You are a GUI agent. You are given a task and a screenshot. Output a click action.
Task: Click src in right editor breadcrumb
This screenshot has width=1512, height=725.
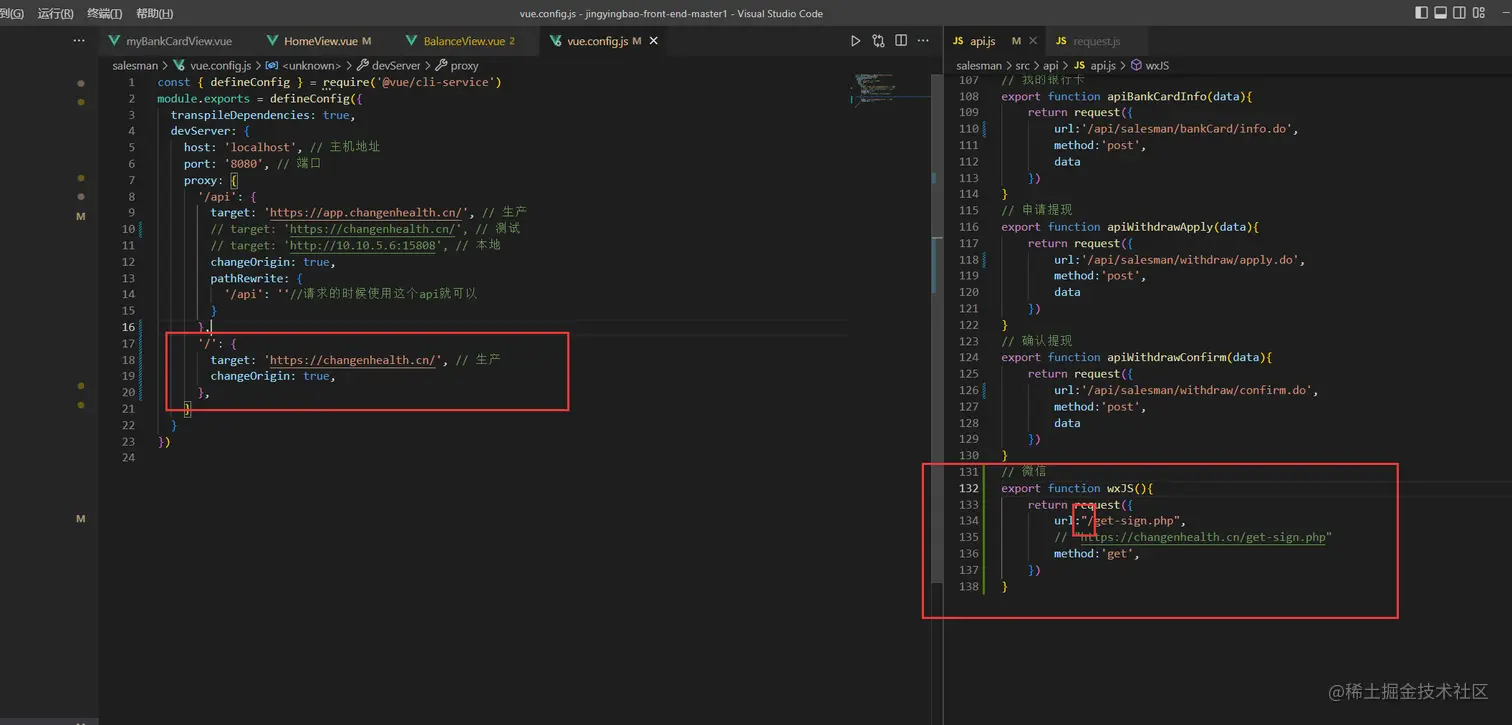1023,65
